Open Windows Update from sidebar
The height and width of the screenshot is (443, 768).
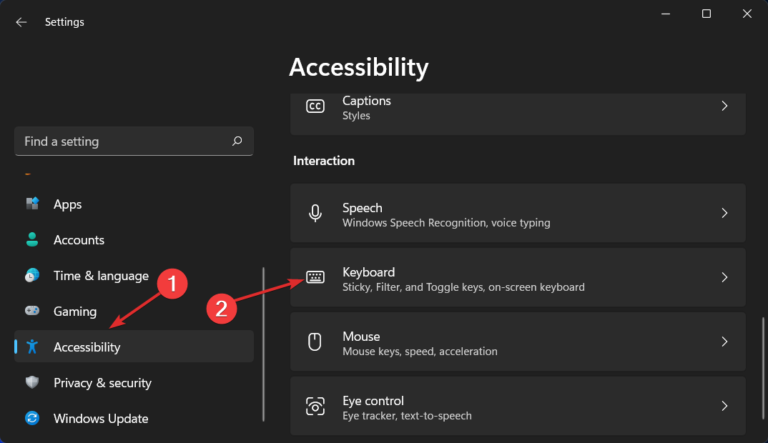(x=100, y=419)
